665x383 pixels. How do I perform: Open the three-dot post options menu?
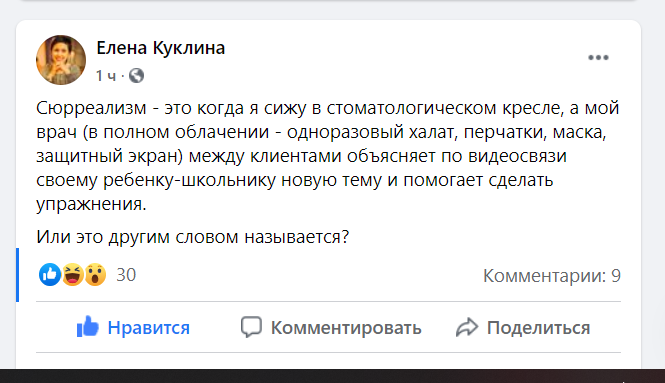(598, 58)
